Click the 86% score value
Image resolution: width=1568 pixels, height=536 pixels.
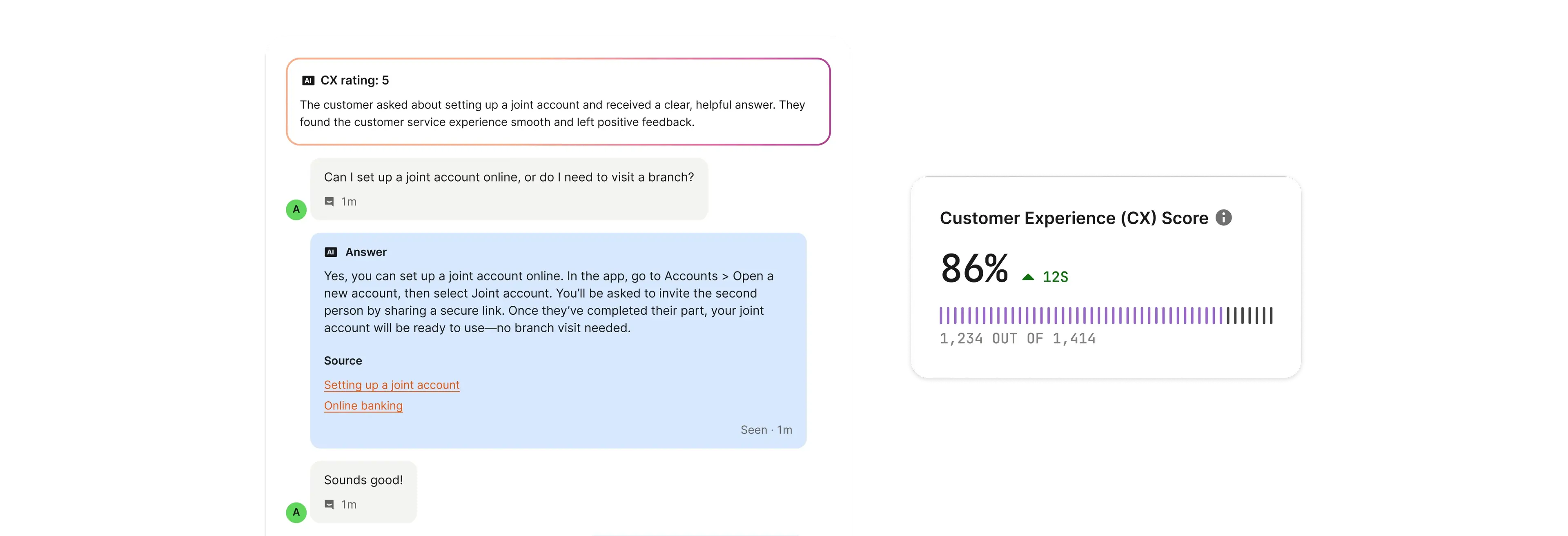click(974, 268)
